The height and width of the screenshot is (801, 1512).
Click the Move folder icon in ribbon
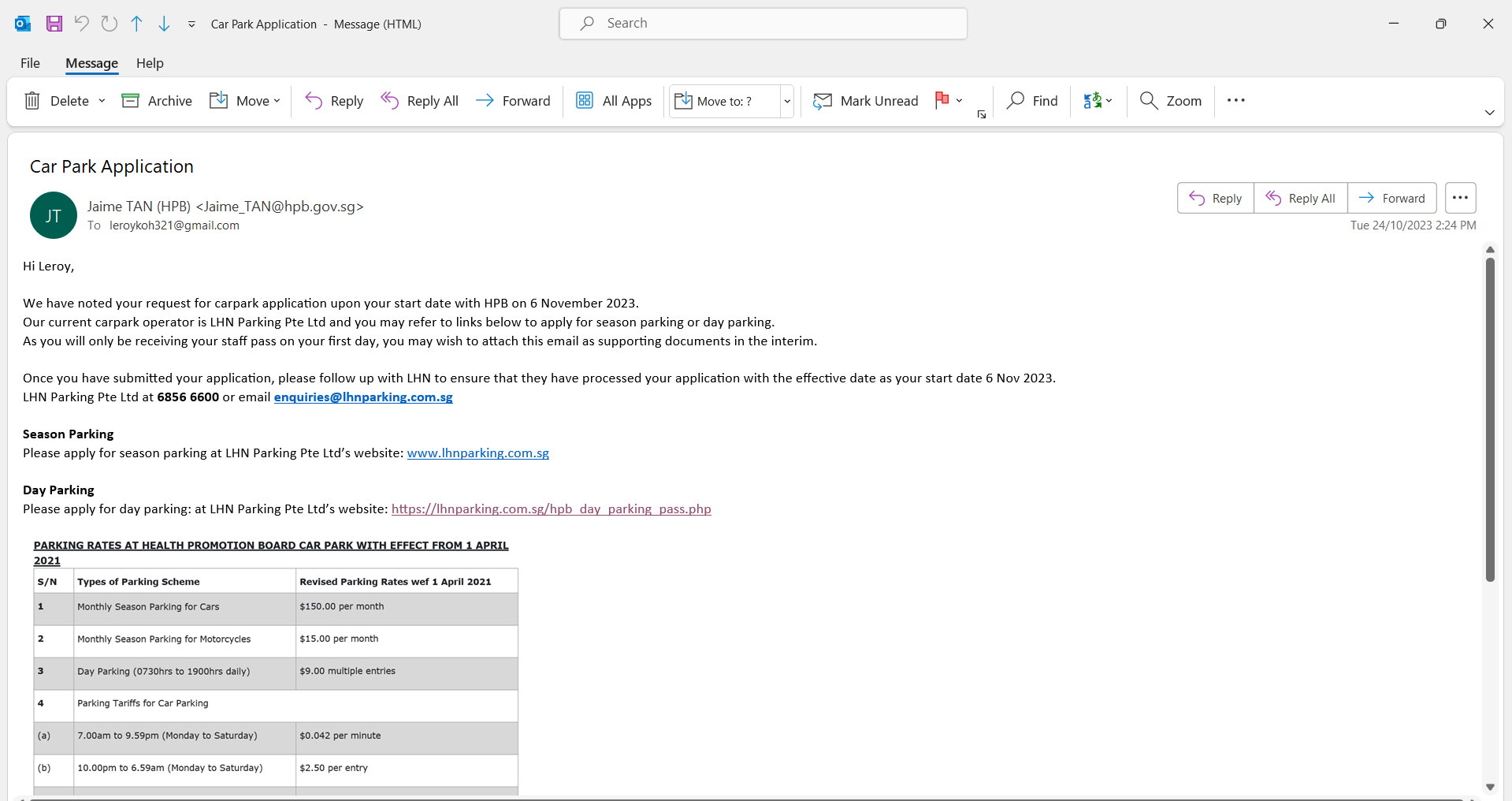pyautogui.click(x=218, y=101)
